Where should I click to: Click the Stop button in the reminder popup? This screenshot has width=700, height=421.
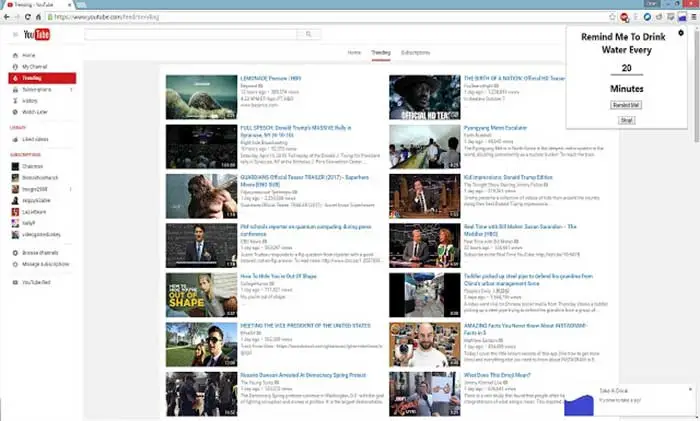[x=626, y=120]
